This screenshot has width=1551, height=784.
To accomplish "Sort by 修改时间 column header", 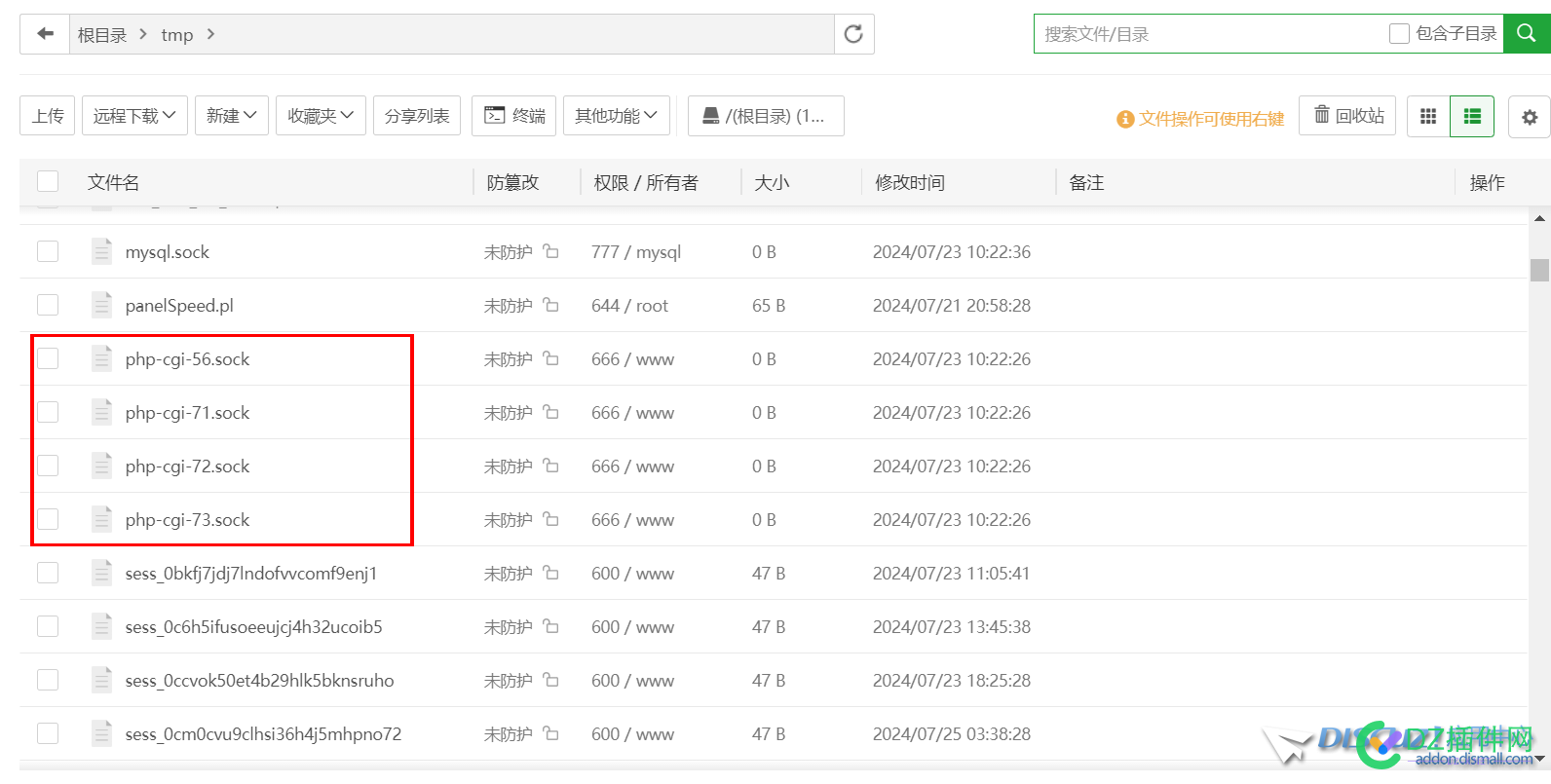I will coord(910,182).
